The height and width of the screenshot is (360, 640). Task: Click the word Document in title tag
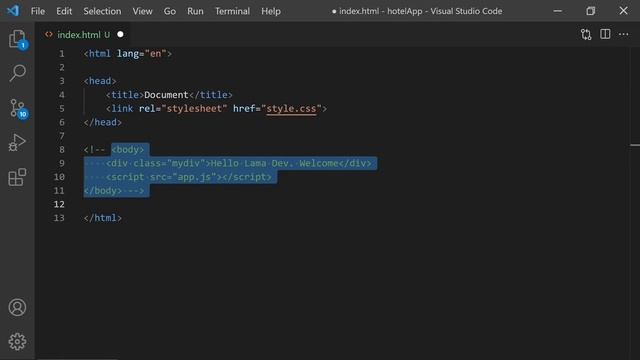[166, 95]
